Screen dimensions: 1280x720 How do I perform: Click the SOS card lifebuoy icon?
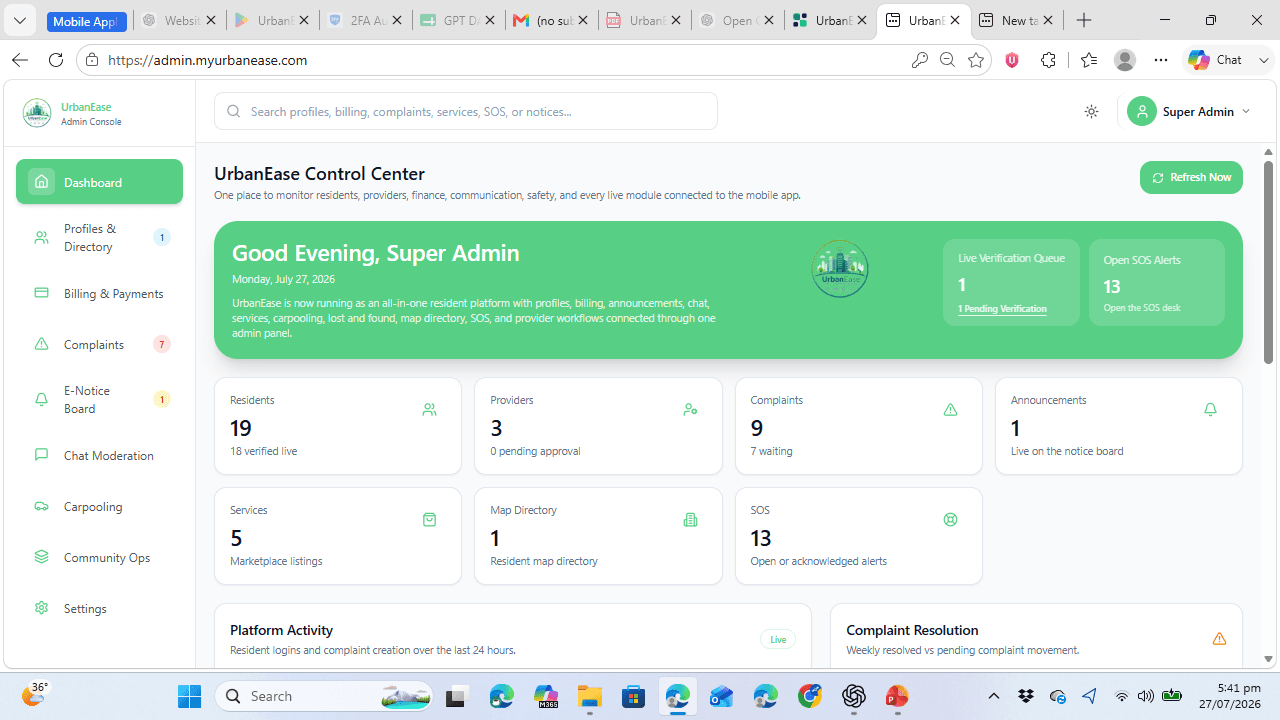[950, 520]
